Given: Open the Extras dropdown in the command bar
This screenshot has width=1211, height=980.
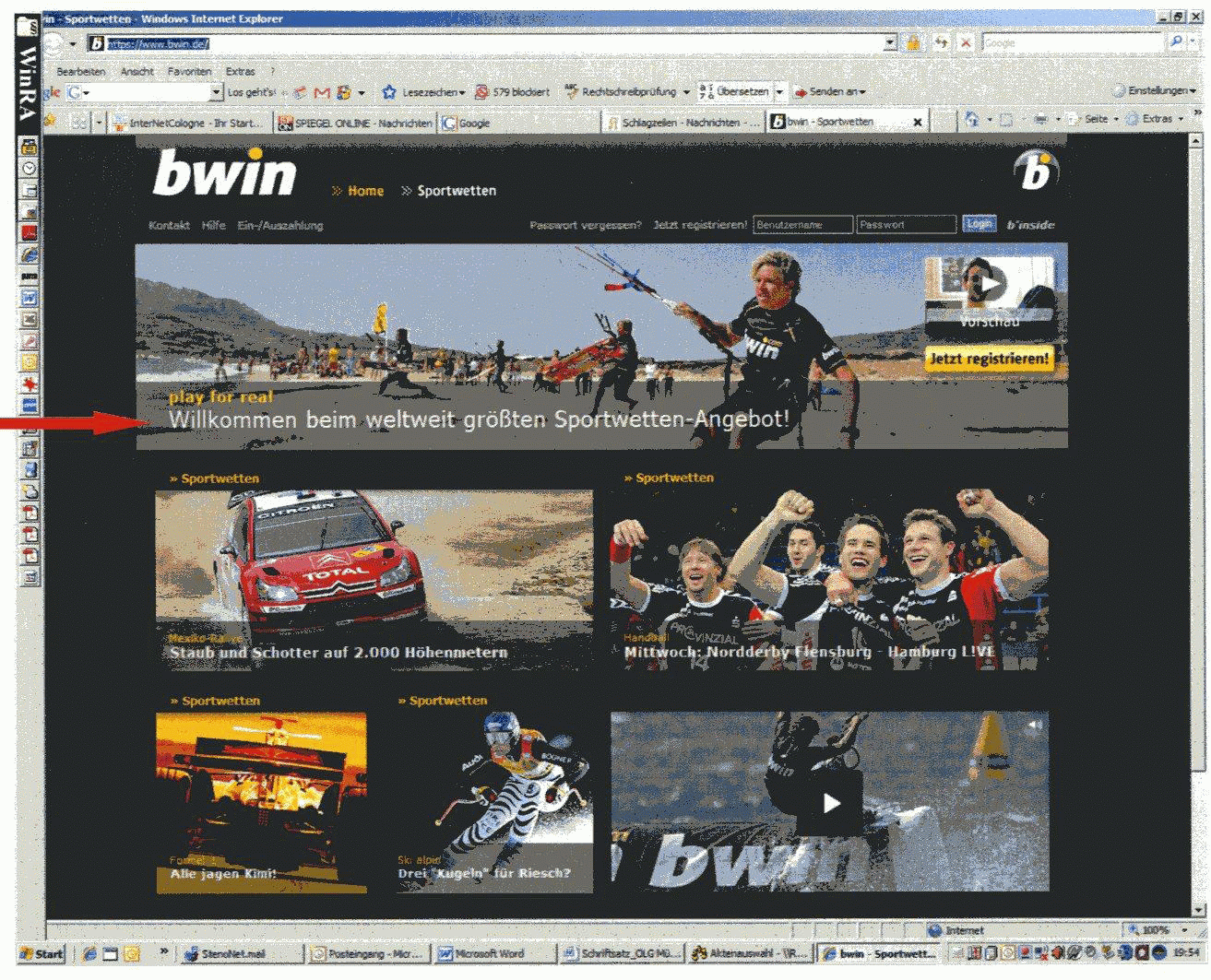Looking at the screenshot, I should 1157,119.
